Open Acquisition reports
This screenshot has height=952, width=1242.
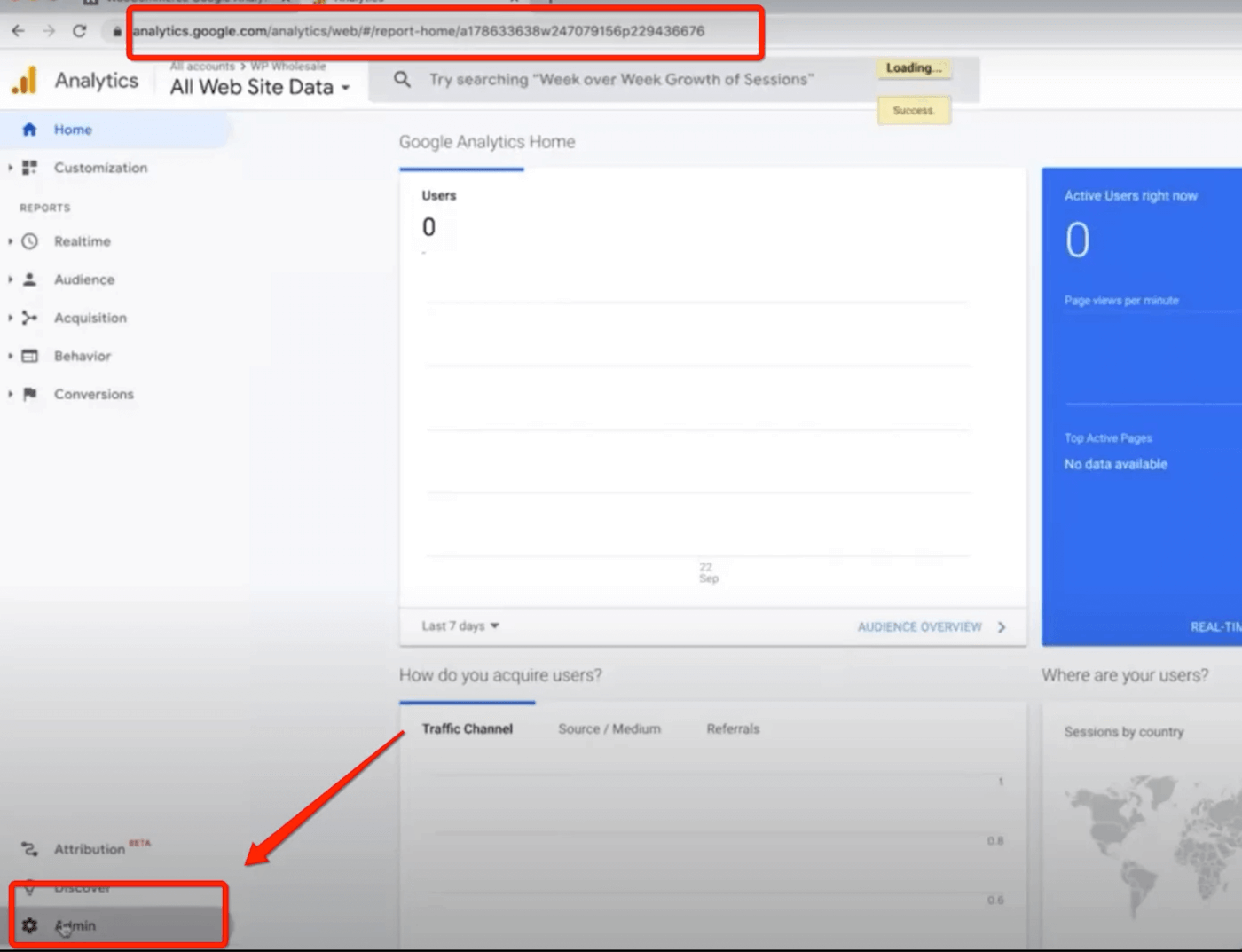click(x=90, y=318)
